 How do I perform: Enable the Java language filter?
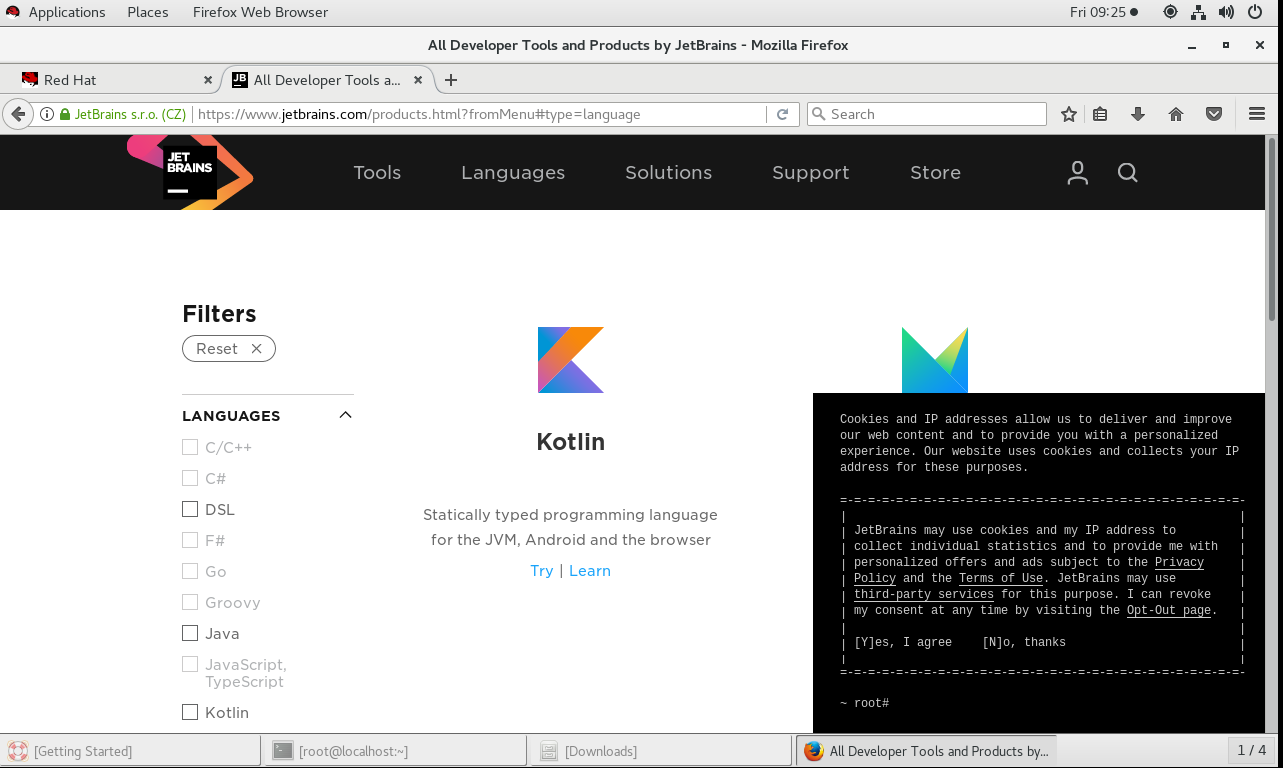(x=190, y=633)
